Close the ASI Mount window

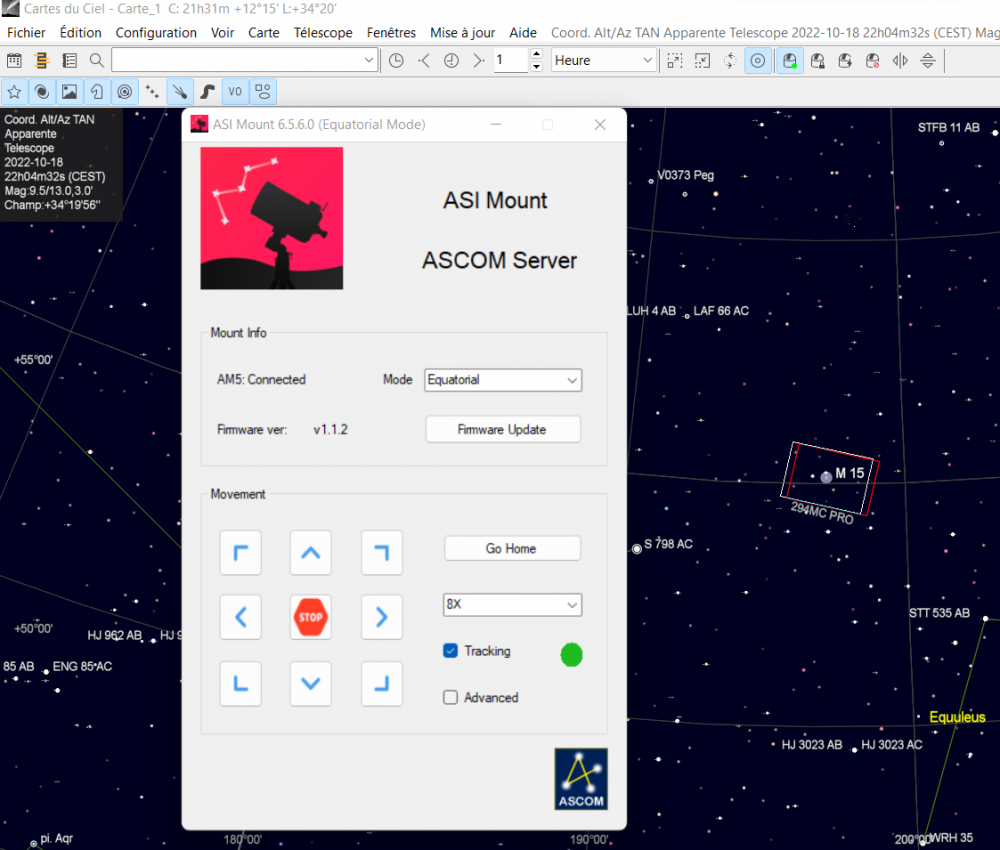tap(599, 124)
